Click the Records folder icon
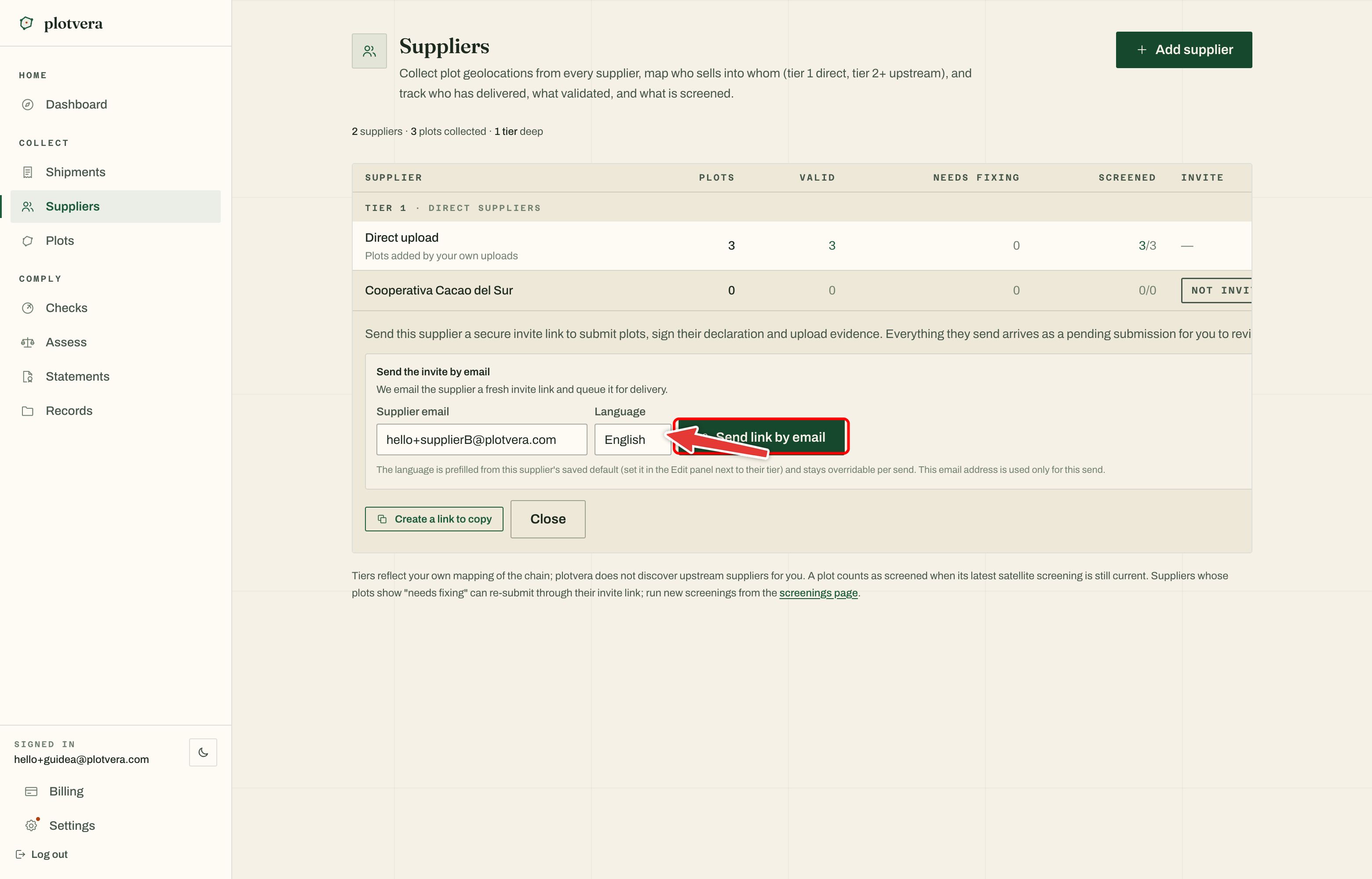The image size is (1372, 879). click(x=27, y=411)
